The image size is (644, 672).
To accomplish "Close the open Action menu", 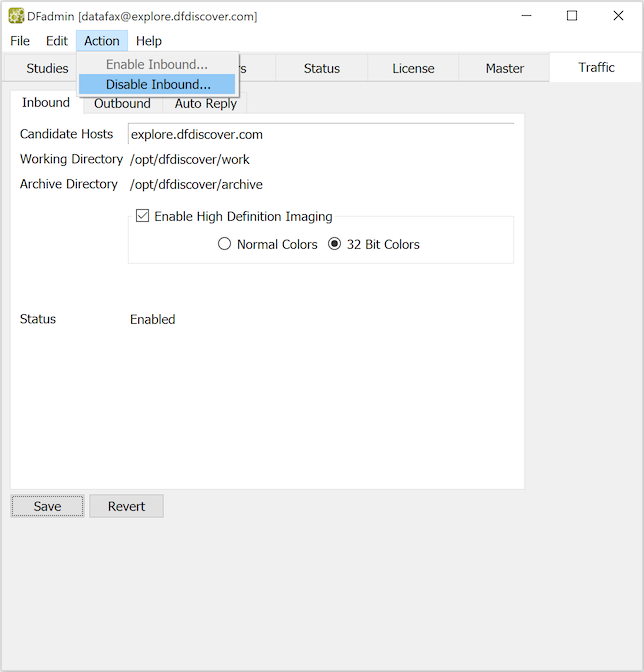I will coord(101,41).
